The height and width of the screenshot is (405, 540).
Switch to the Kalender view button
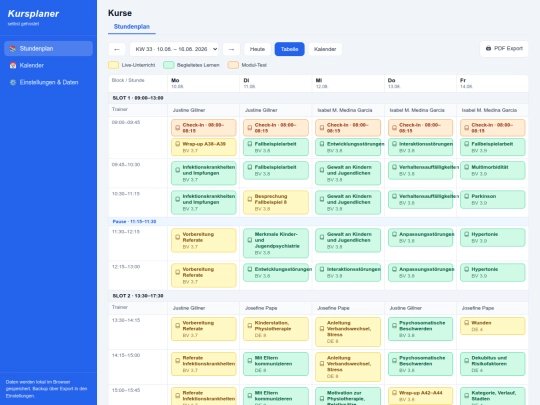tap(325, 49)
